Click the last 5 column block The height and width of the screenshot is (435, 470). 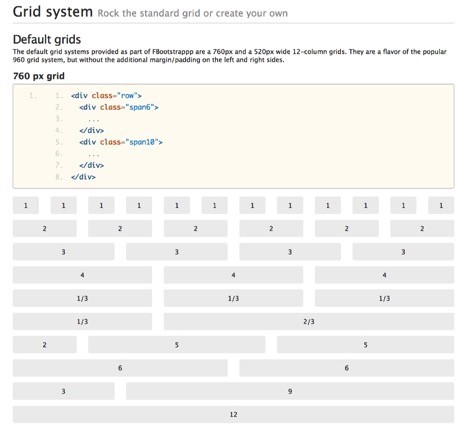point(365,345)
